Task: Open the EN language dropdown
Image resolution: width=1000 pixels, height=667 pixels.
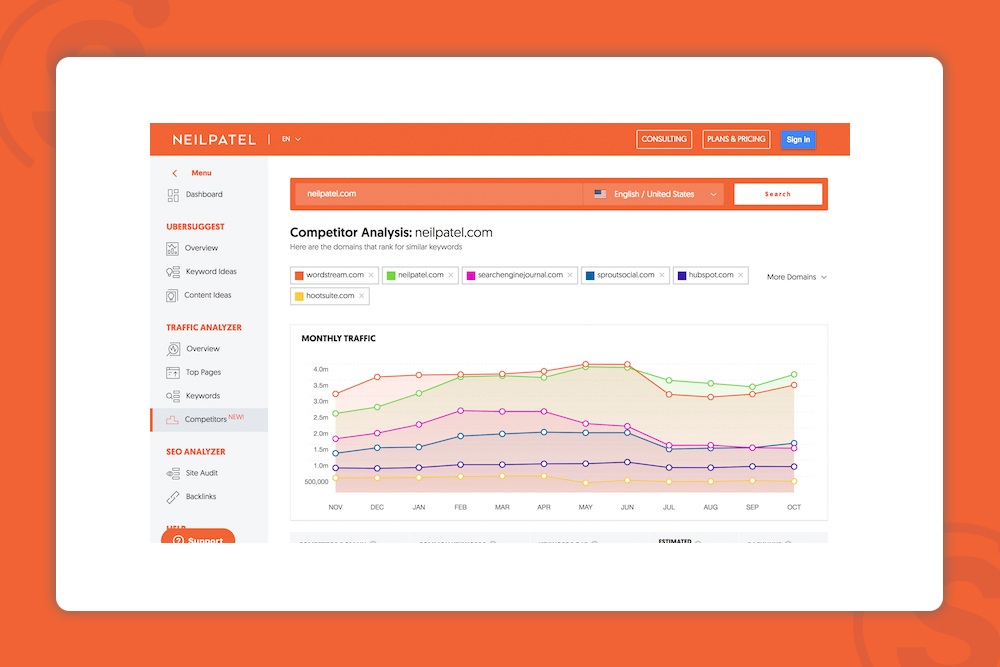Action: click(291, 139)
